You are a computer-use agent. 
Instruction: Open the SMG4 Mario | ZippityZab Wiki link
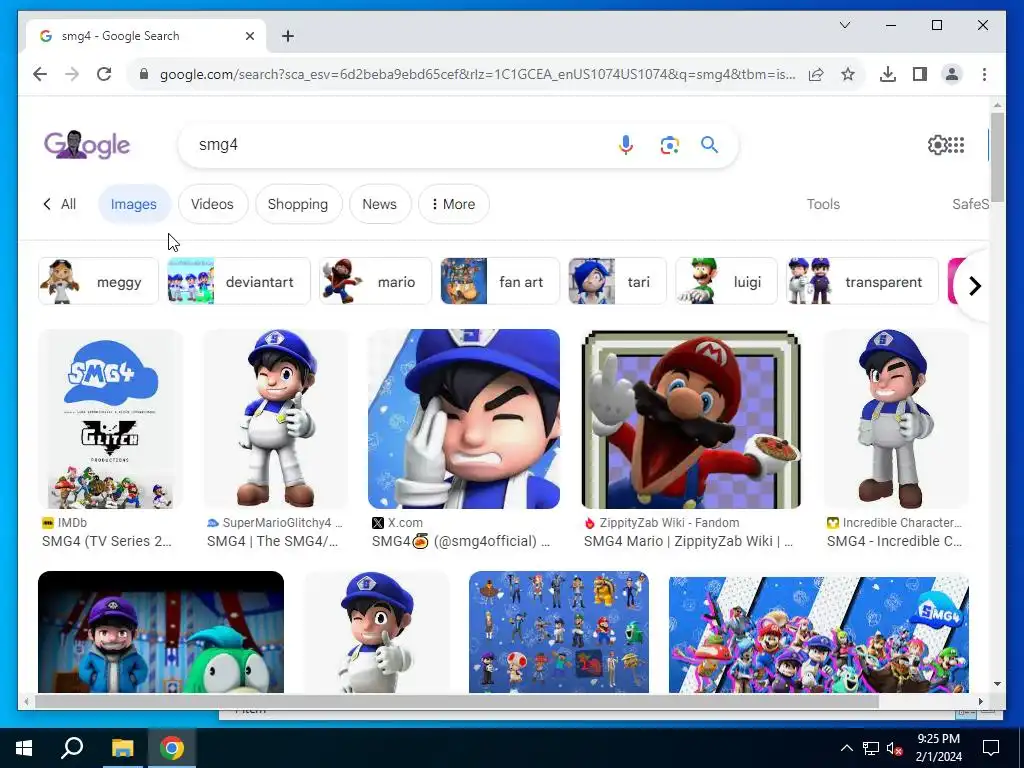point(688,541)
